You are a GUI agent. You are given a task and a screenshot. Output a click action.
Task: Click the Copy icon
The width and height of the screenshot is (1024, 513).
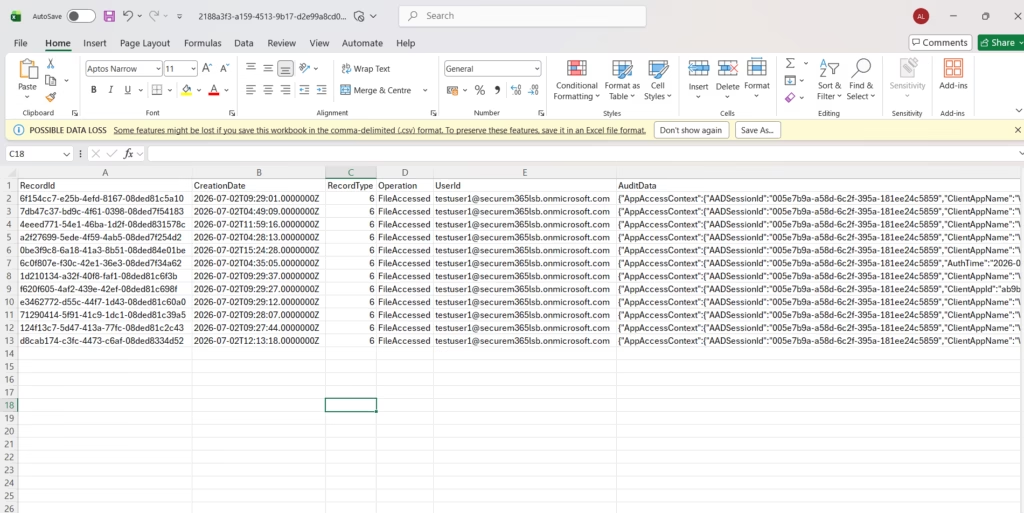(x=50, y=80)
